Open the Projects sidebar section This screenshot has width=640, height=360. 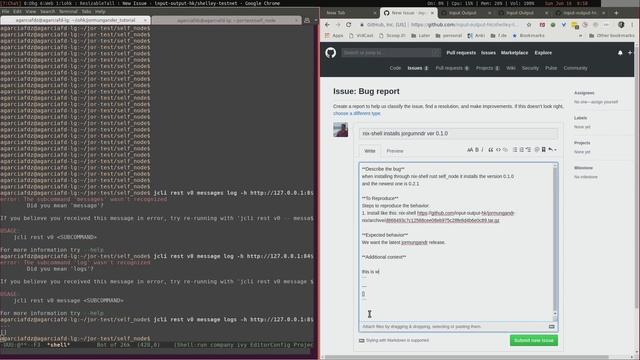coord(582,143)
